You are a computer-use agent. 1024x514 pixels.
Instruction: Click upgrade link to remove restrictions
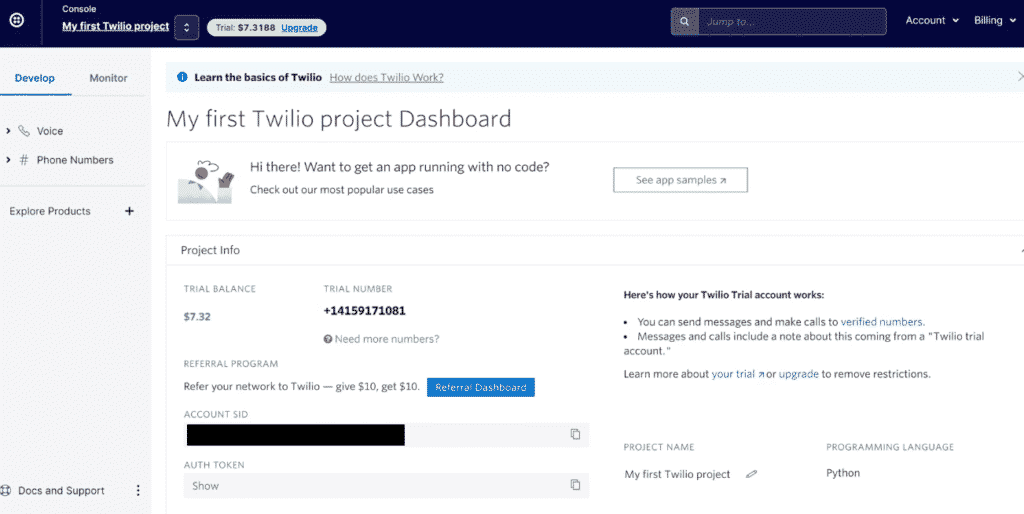pos(799,374)
